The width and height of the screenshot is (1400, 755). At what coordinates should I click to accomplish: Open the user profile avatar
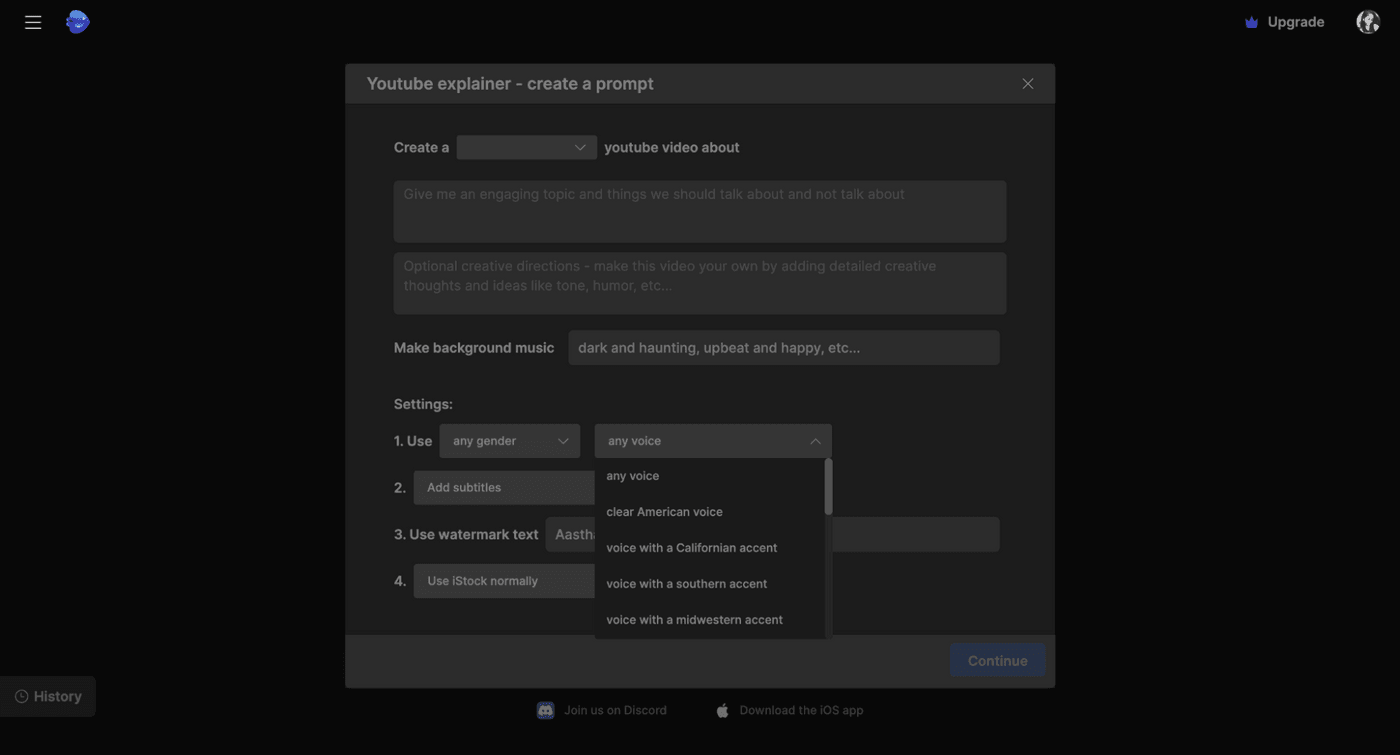1367,22
